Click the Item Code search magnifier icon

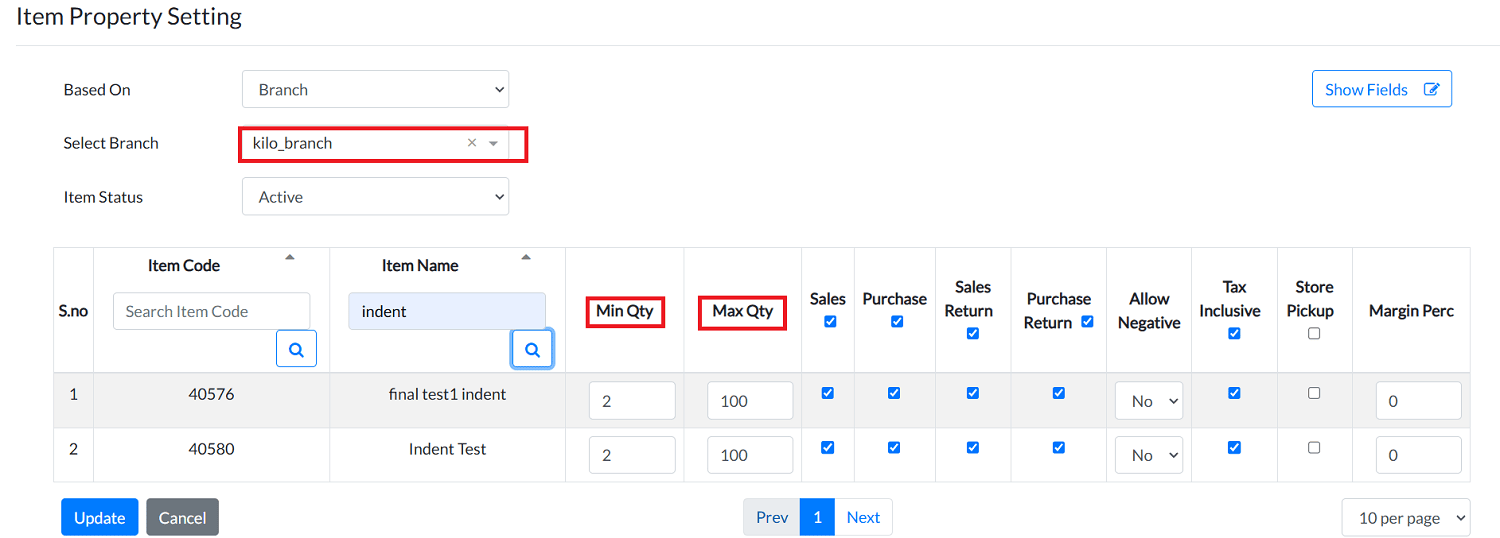[296, 348]
